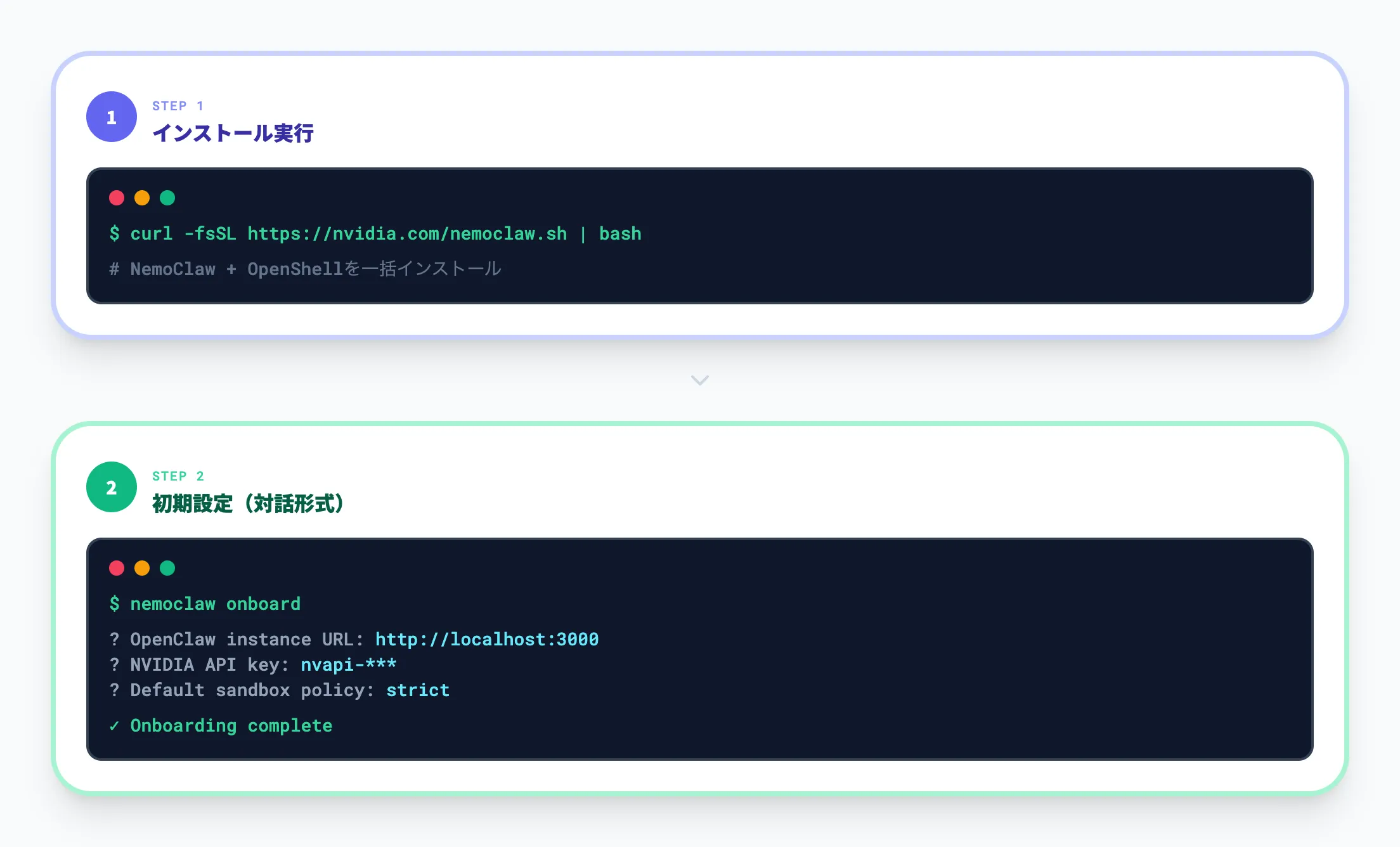Click red dot in onboard terminal
Viewport: 1400px width, 847px height.
point(117,568)
